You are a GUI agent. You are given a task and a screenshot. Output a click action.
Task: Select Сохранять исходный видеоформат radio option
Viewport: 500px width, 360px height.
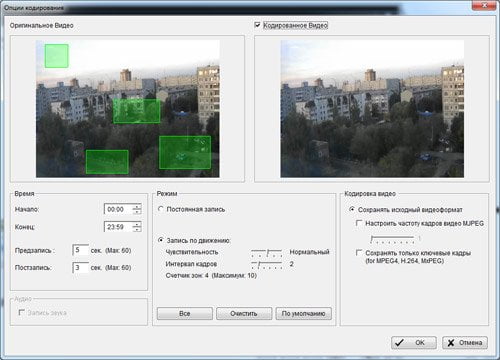click(x=352, y=209)
